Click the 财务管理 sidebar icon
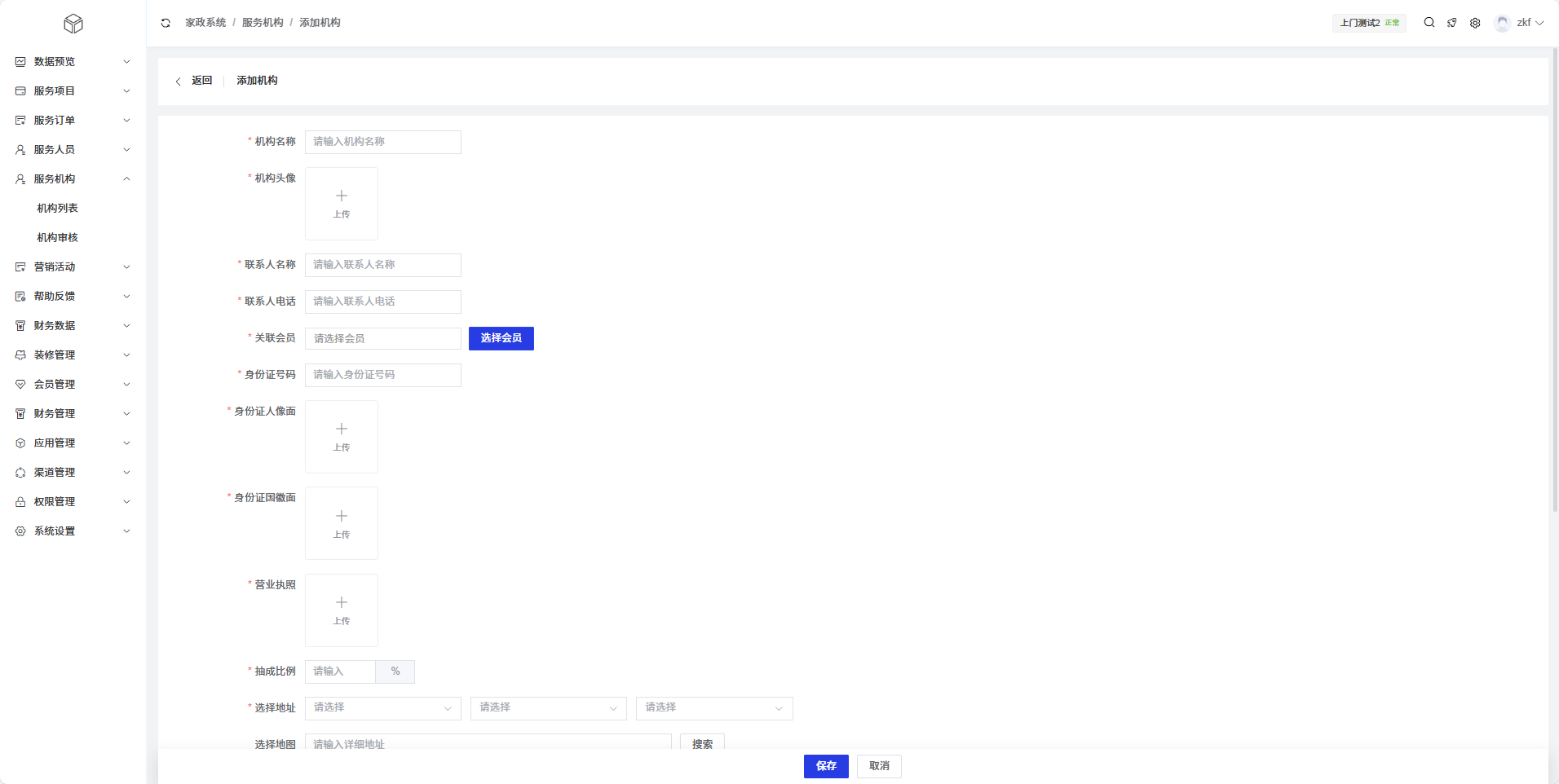The width and height of the screenshot is (1559, 784). (x=20, y=414)
